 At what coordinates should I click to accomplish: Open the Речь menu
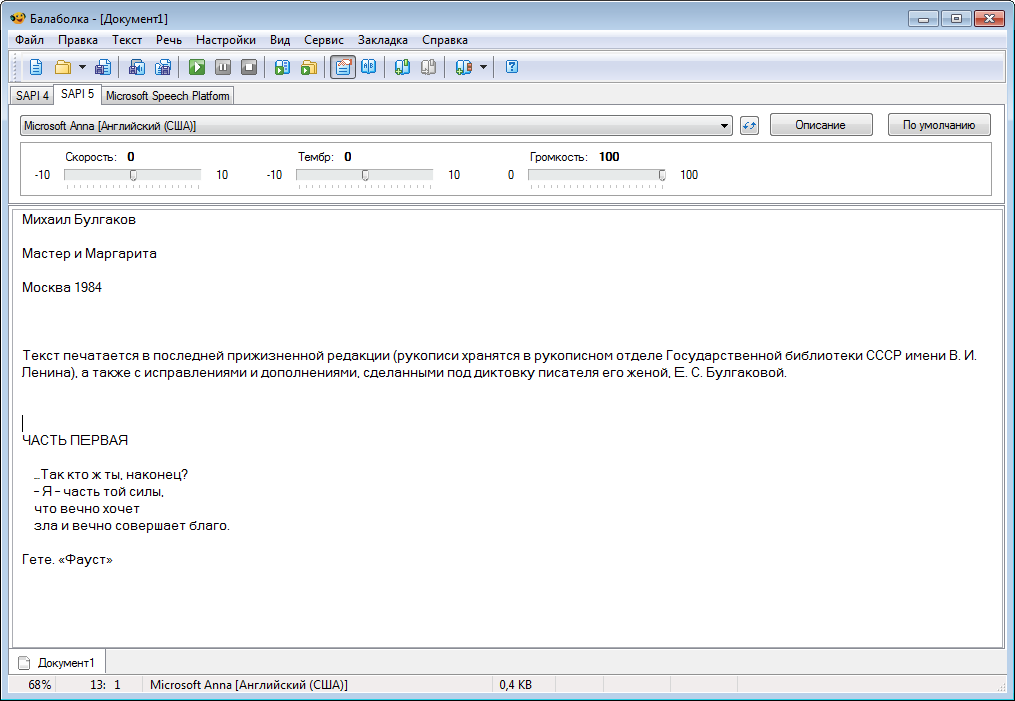click(x=169, y=40)
